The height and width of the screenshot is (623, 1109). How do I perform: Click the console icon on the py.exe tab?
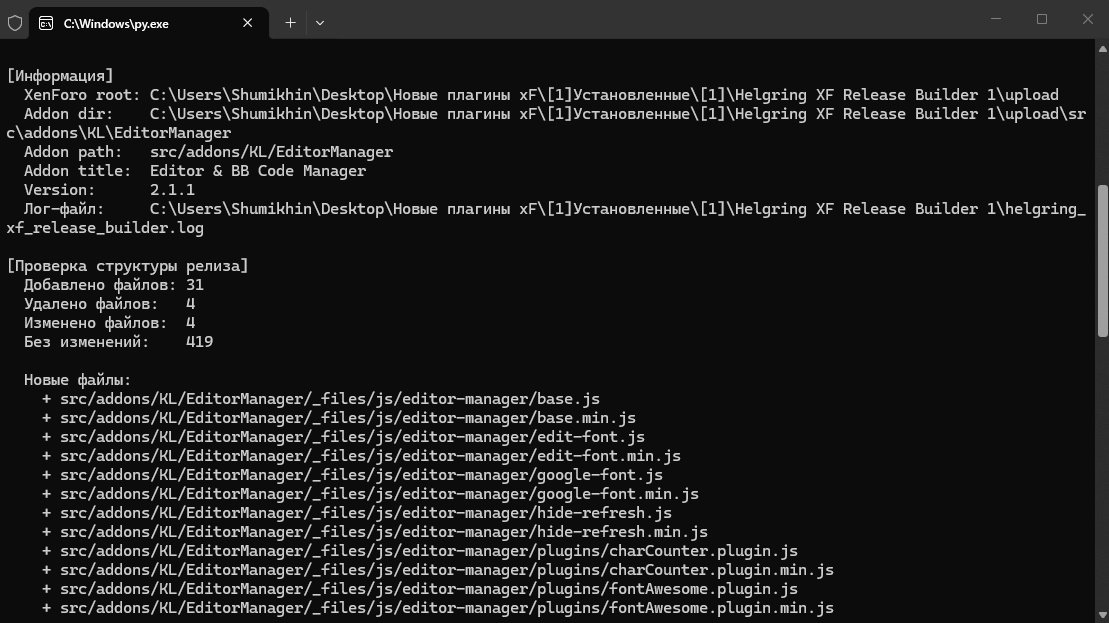click(x=46, y=23)
